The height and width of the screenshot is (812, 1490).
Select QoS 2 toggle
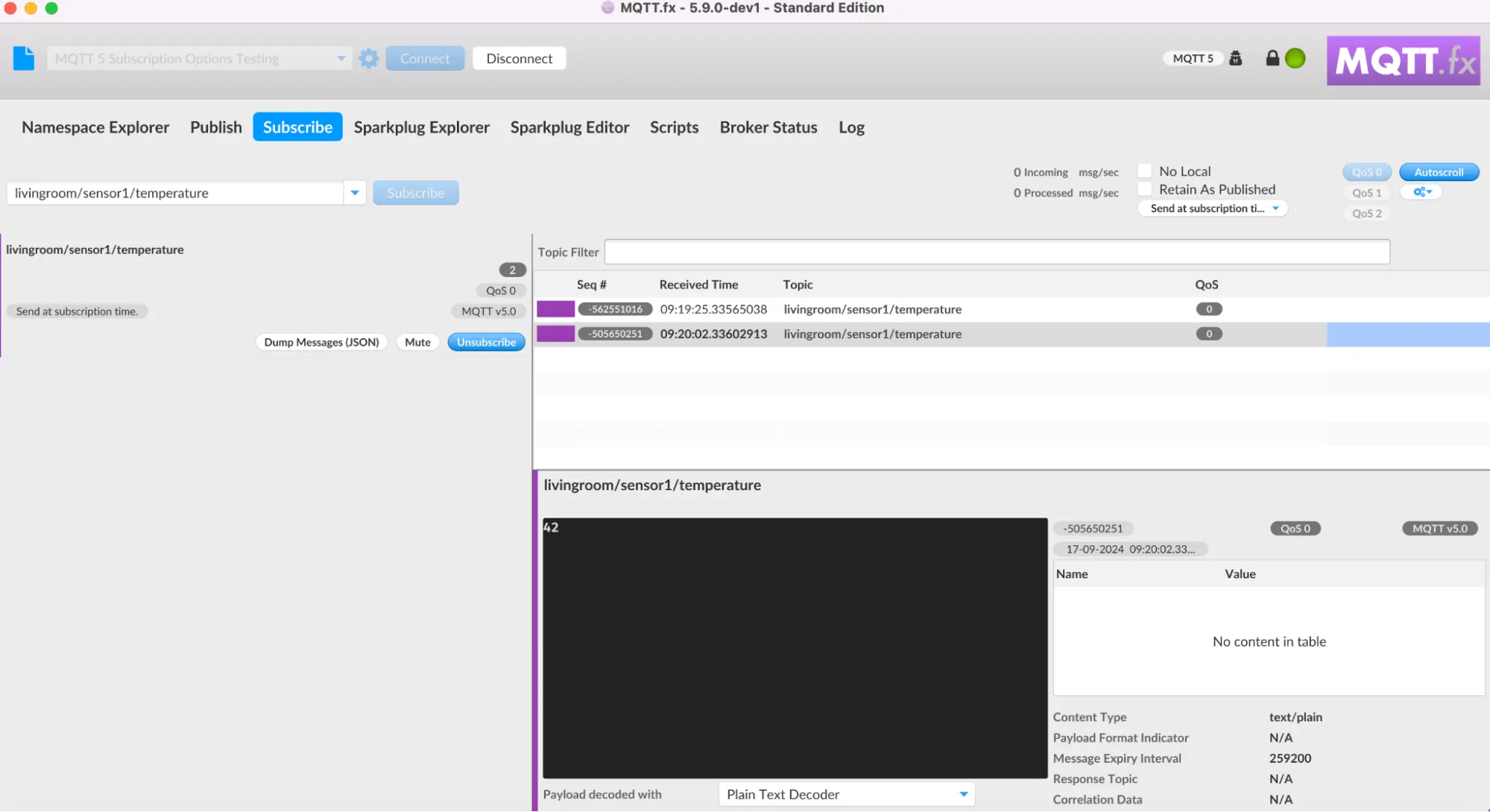click(1367, 213)
